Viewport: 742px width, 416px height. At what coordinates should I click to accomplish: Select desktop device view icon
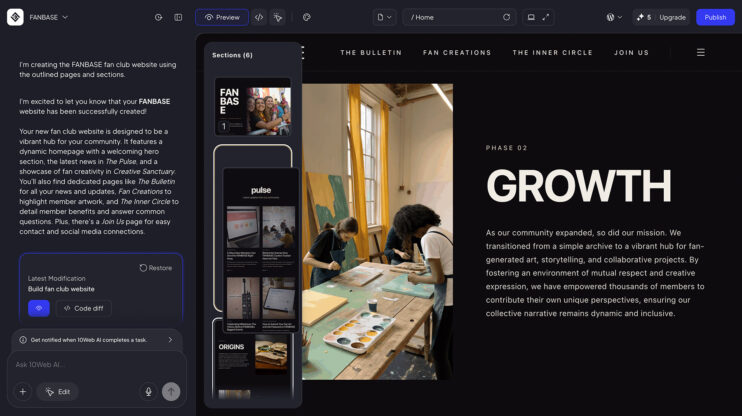(x=531, y=17)
